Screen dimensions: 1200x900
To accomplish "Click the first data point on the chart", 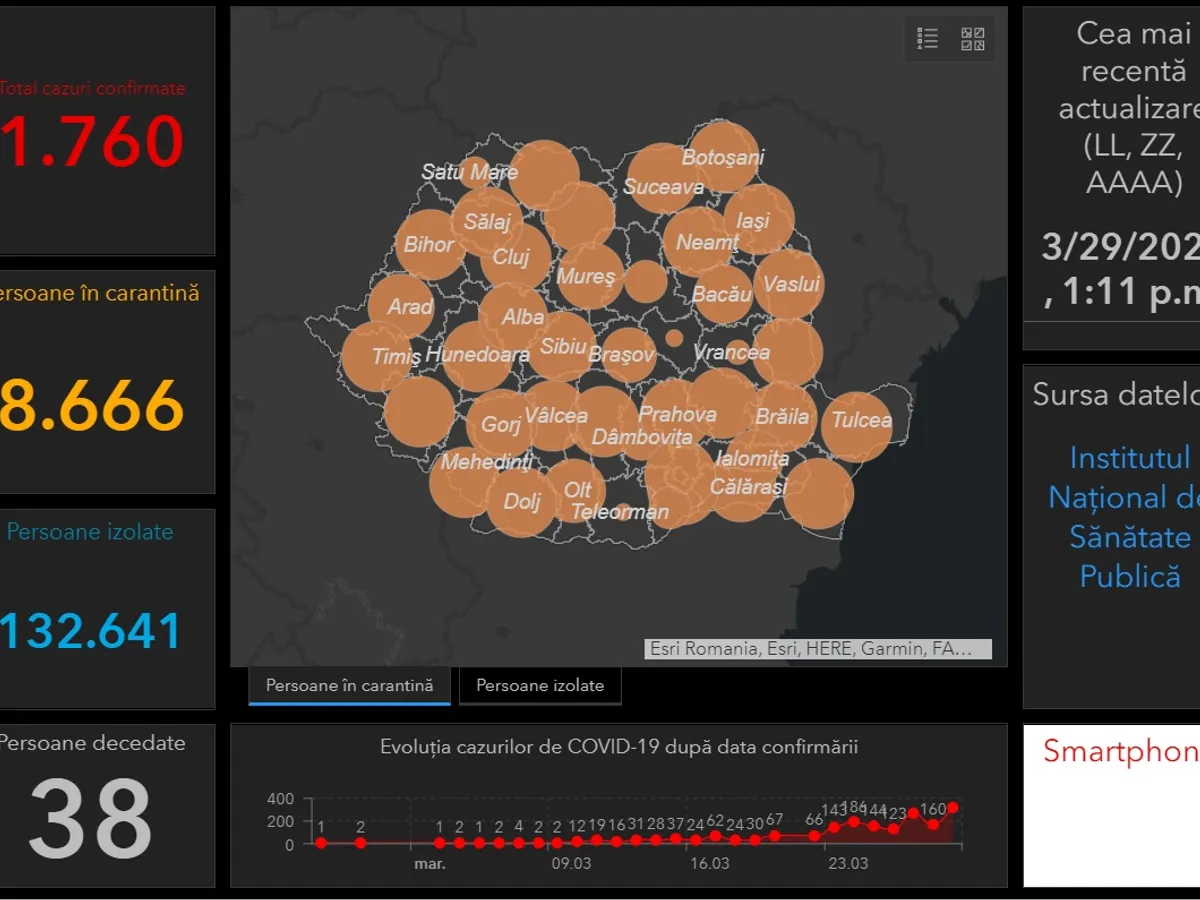I will tap(321, 843).
